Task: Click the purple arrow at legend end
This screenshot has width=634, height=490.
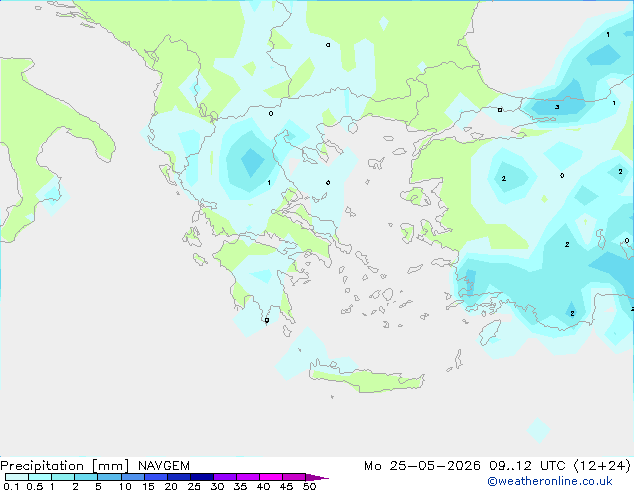Action: click(317, 477)
